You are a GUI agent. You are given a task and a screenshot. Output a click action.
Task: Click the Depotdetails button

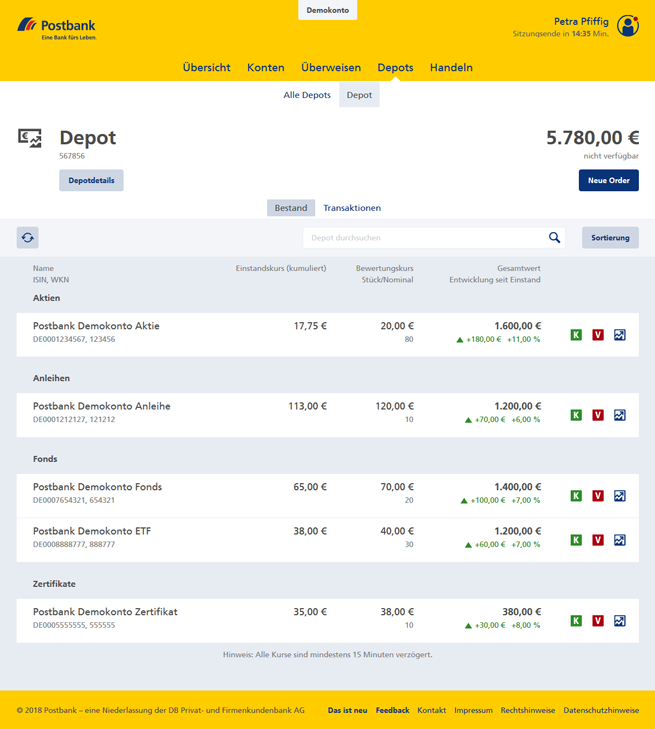(91, 180)
